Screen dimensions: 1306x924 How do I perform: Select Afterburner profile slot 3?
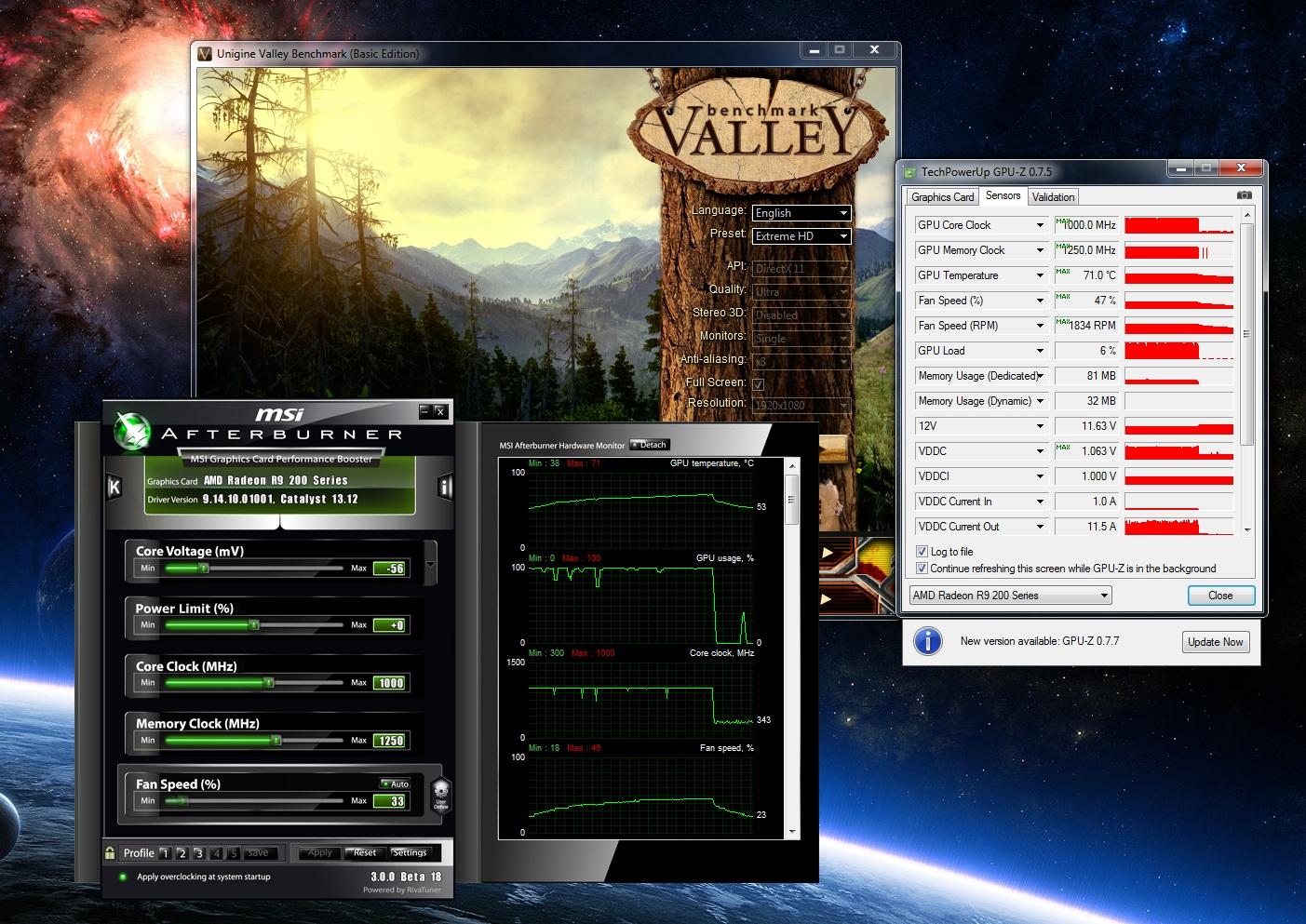[x=199, y=852]
